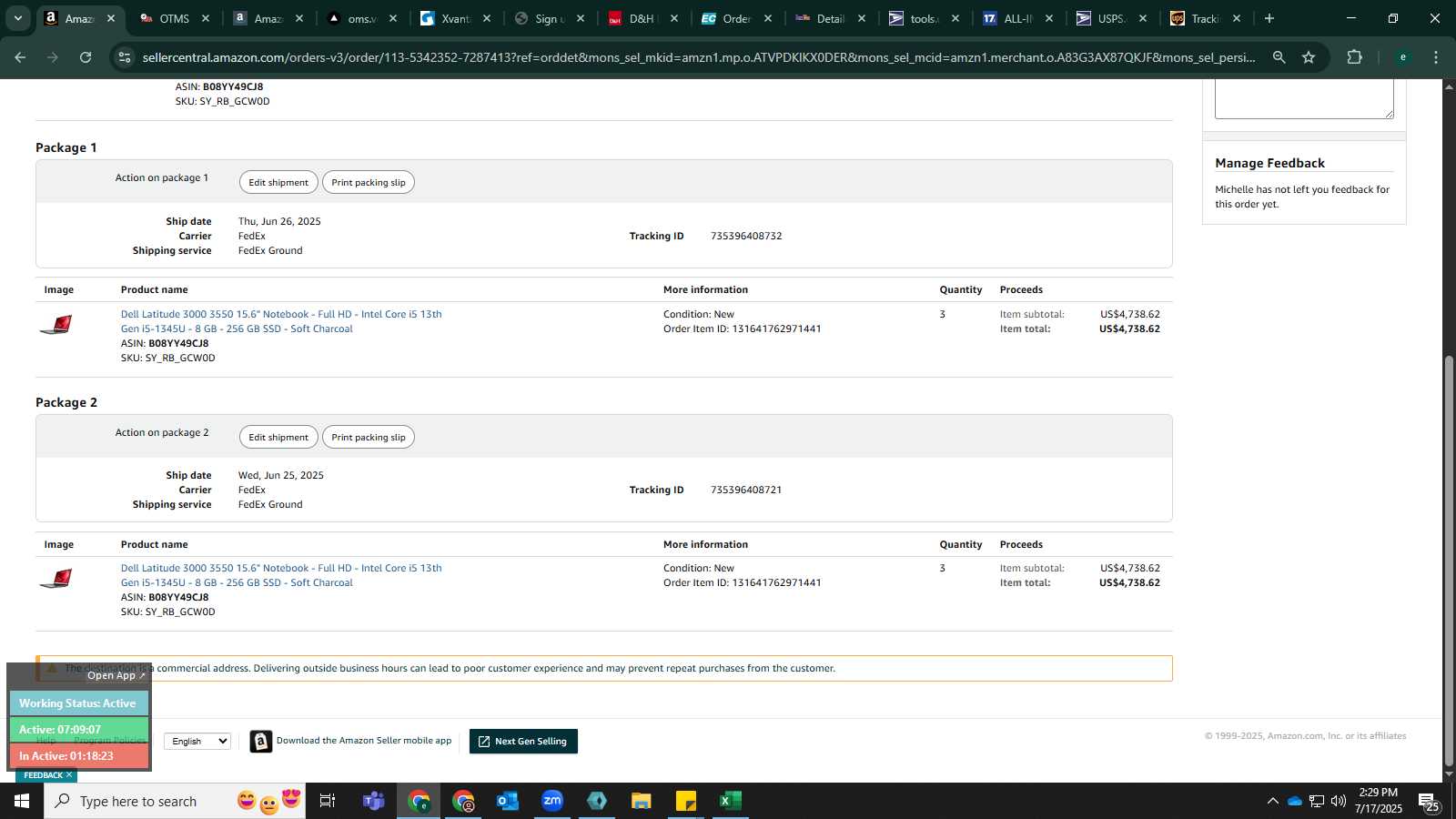Viewport: 1456px width, 819px height.
Task: Expand the tab search dropdown
Action: click(17, 18)
